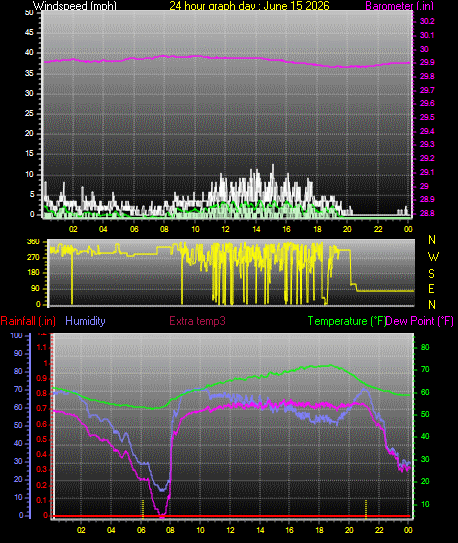
Task: Click the windspeed axis value 15
Action: 29,153
